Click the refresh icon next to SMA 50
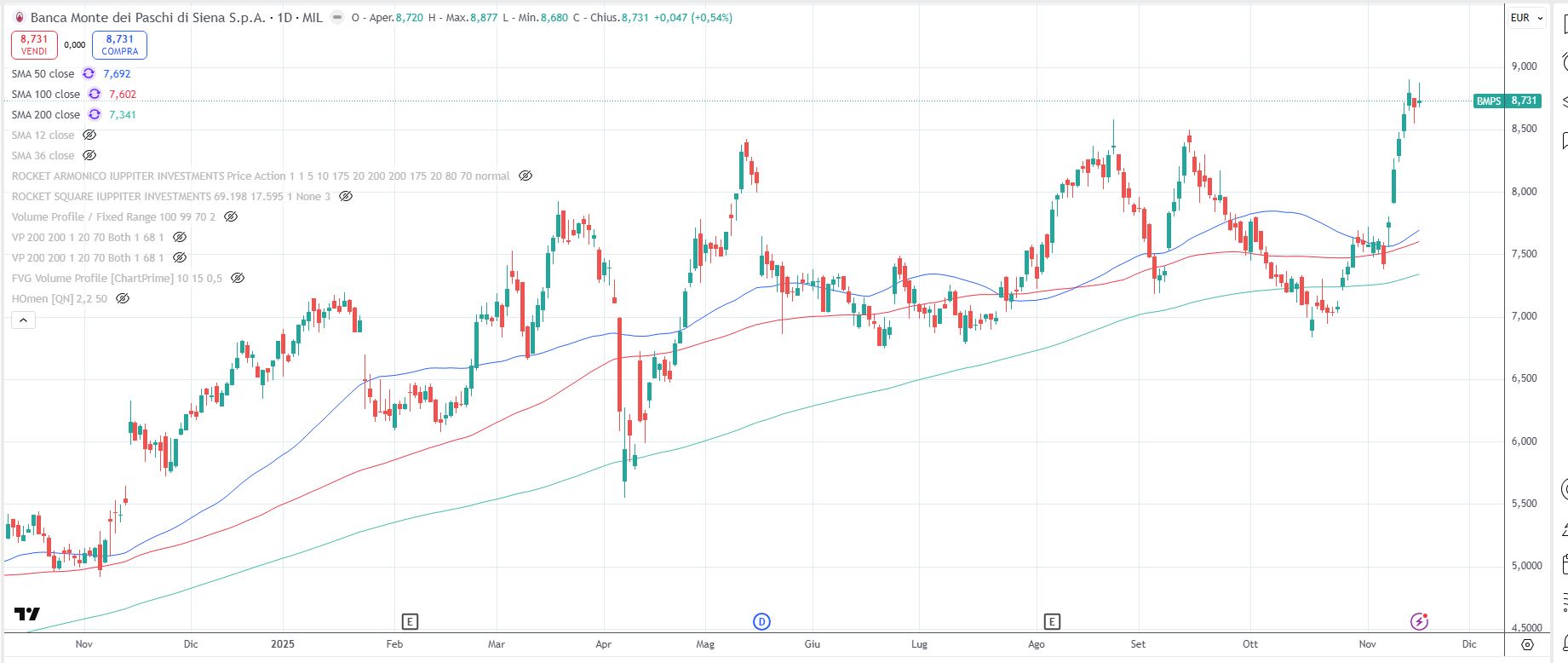This screenshot has height=663, width=1568. [x=89, y=74]
